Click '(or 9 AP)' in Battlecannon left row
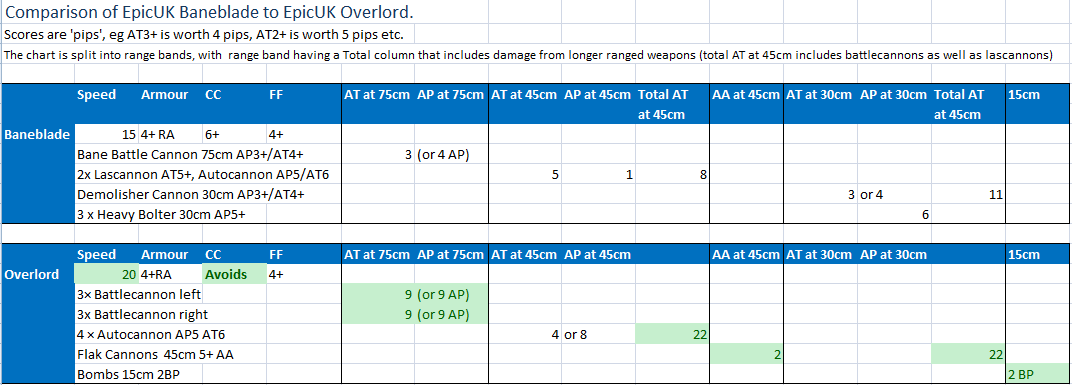Viewport: 1072px width, 385px height. click(x=450, y=295)
